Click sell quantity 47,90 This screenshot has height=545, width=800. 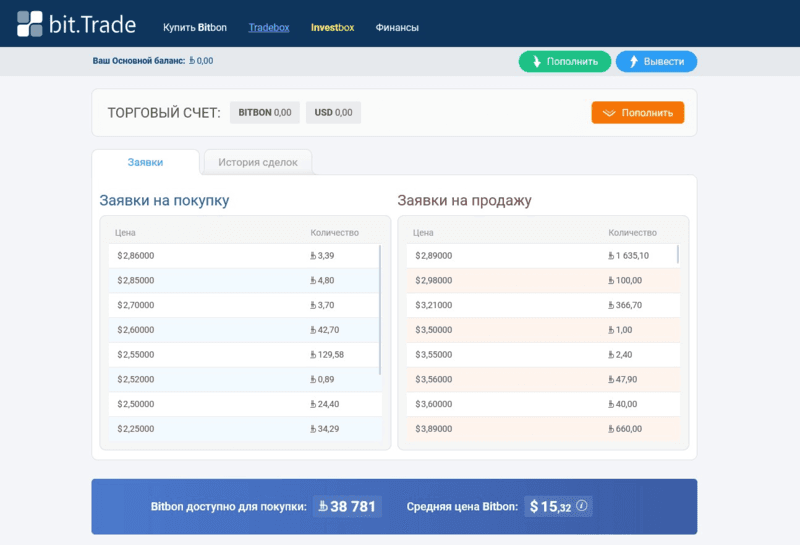point(622,379)
